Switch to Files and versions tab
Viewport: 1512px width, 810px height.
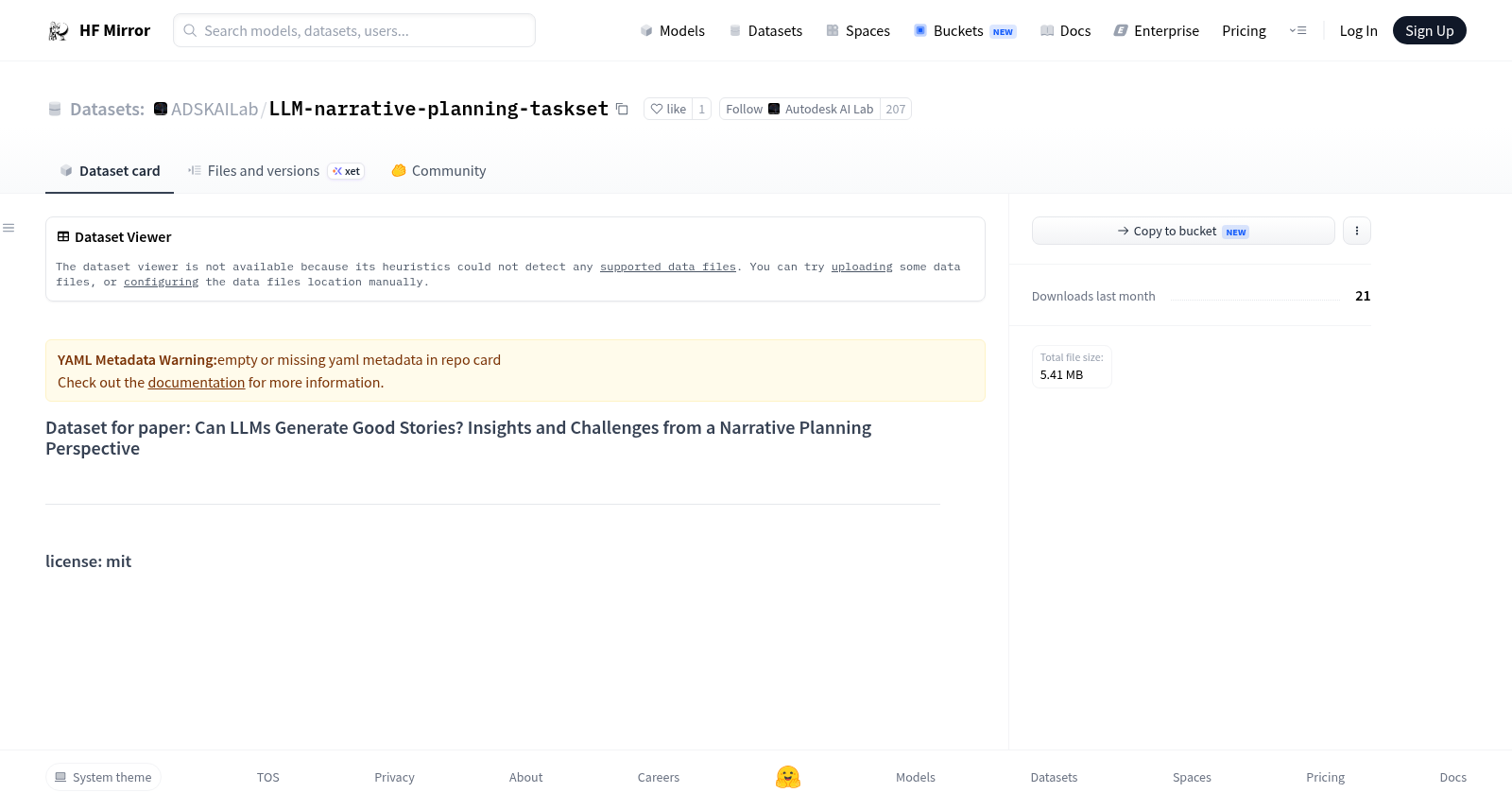click(276, 171)
